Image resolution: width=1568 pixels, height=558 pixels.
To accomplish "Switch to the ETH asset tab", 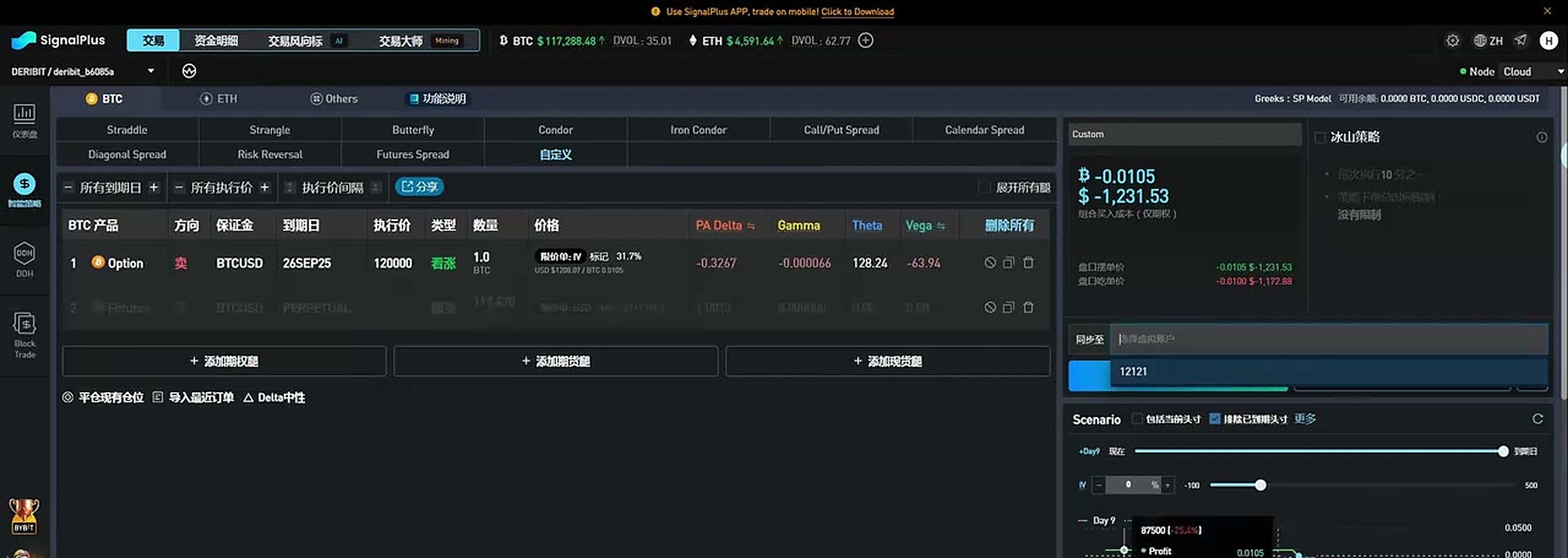I will click(219, 98).
